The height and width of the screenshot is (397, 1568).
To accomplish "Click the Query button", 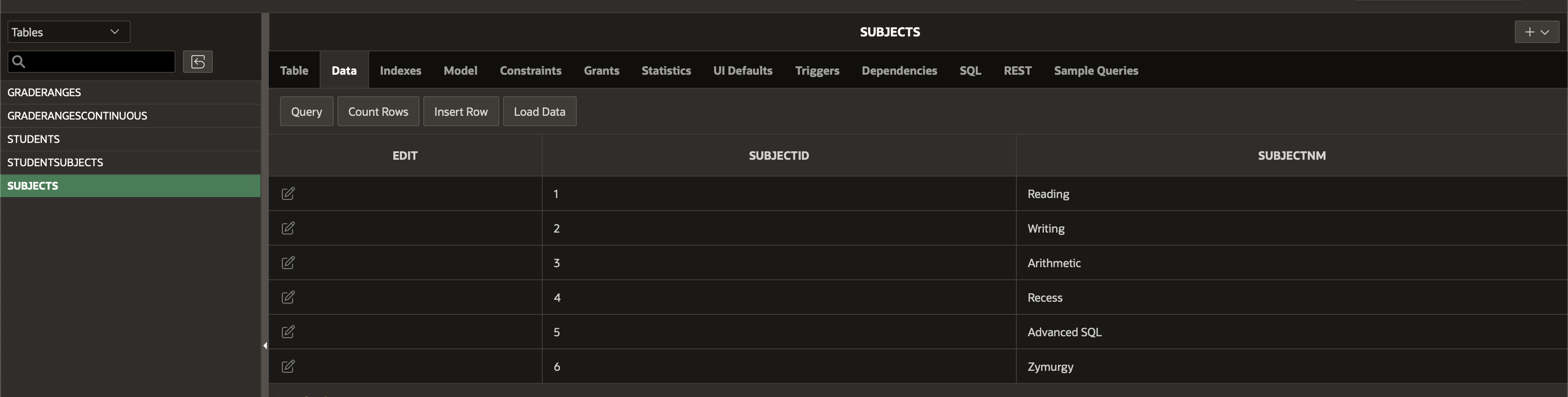I will 306,112.
